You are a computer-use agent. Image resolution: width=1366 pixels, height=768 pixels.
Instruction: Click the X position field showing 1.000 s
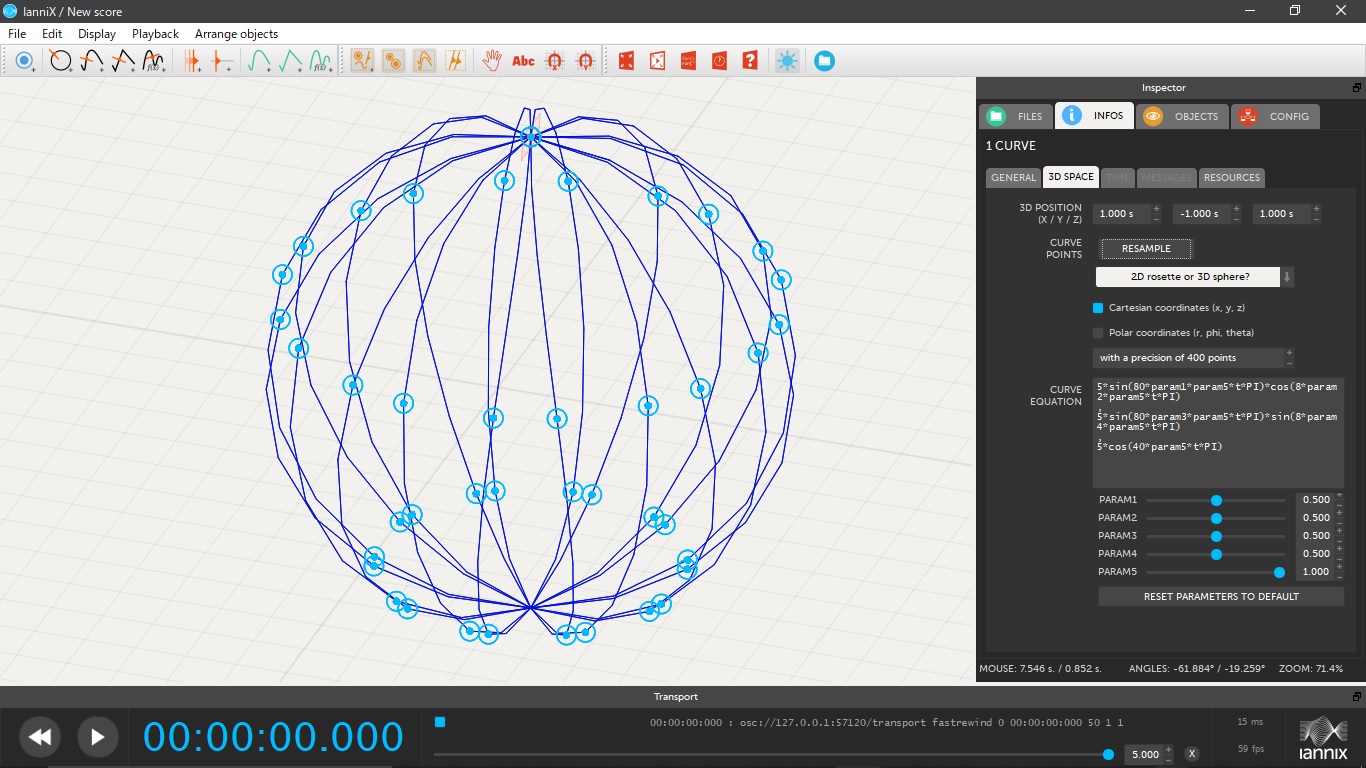click(x=1121, y=214)
